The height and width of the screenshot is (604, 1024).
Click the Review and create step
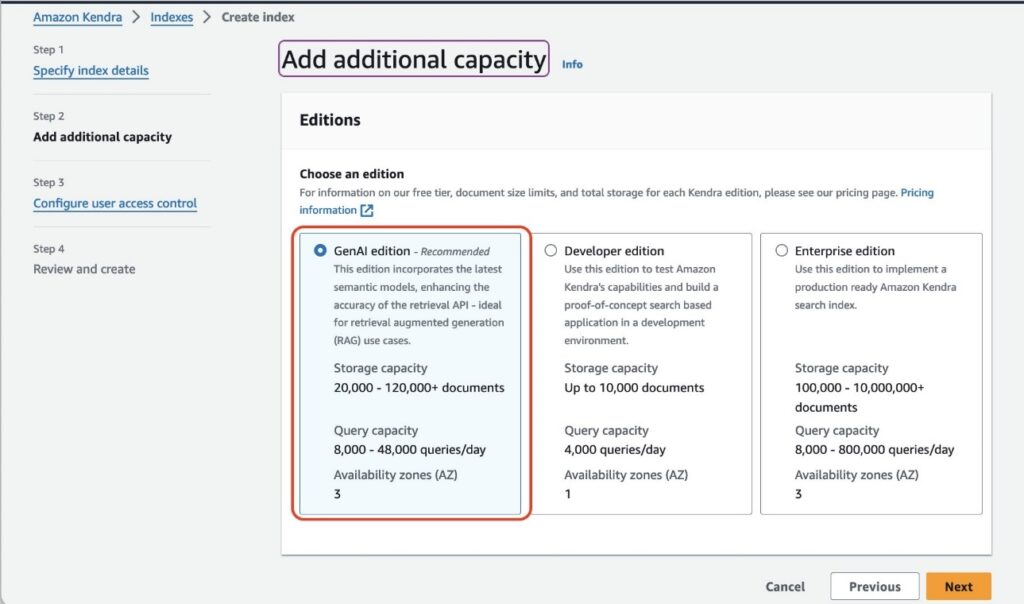[x=84, y=269]
